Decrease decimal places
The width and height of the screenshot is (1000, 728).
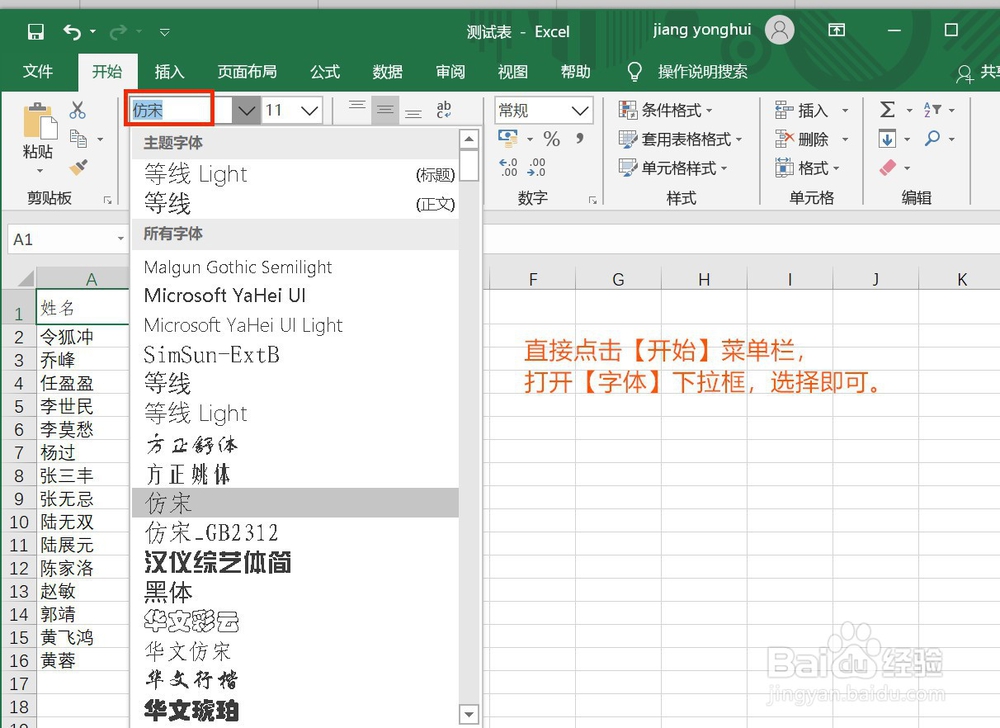[x=536, y=167]
